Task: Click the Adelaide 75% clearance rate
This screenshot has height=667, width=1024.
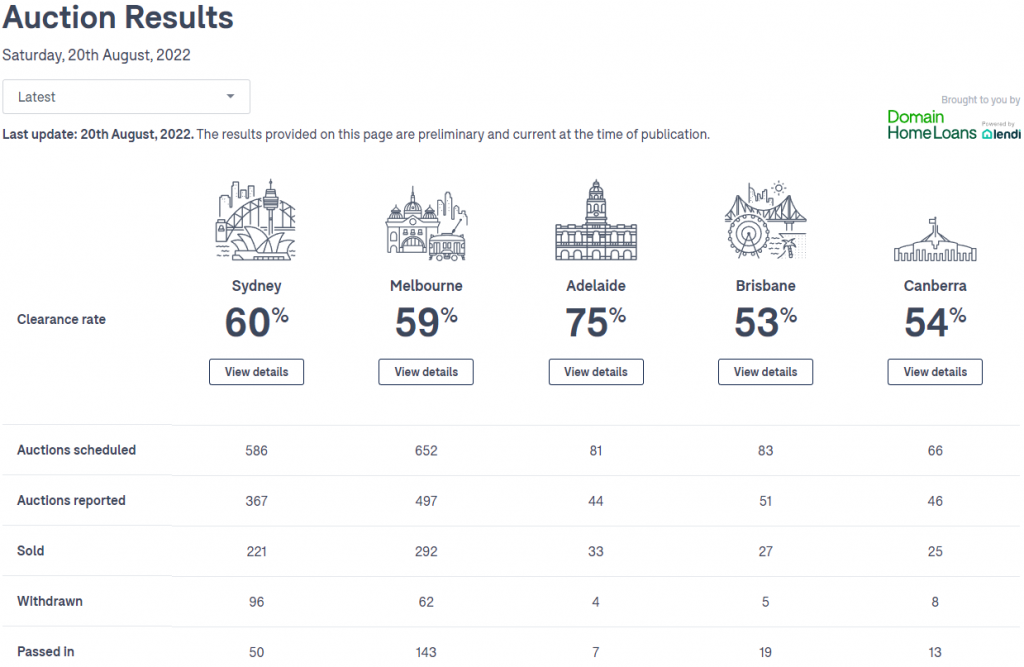Action: (x=596, y=322)
